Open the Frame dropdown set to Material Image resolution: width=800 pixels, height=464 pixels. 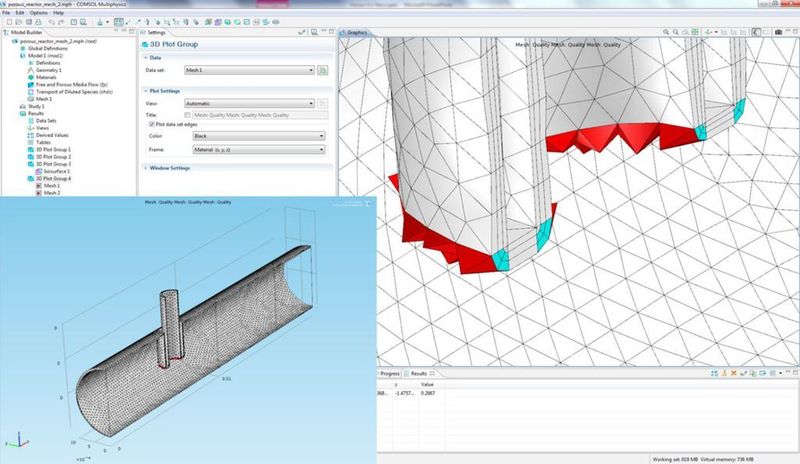258,149
